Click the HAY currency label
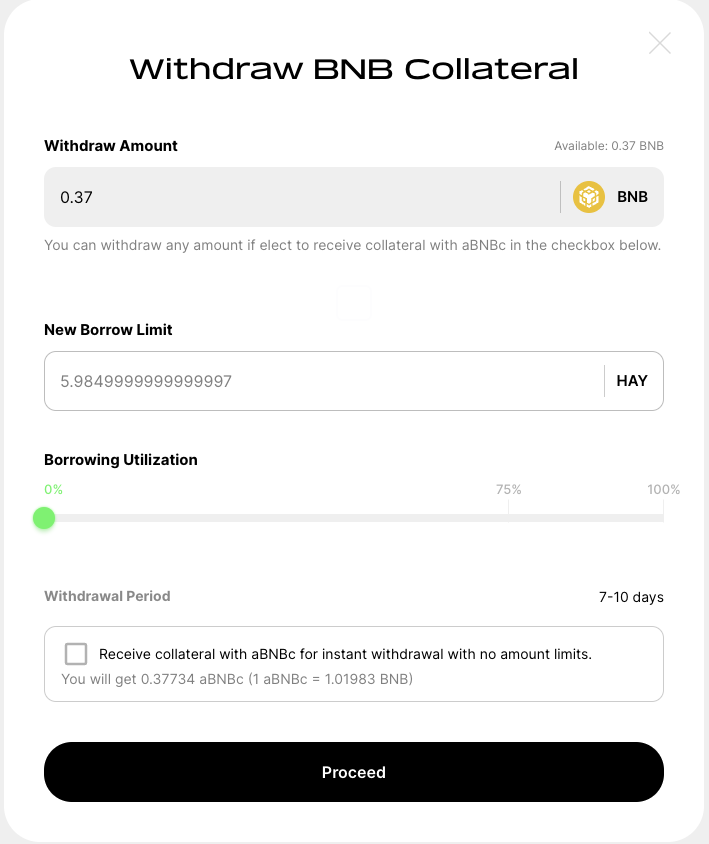 point(632,381)
